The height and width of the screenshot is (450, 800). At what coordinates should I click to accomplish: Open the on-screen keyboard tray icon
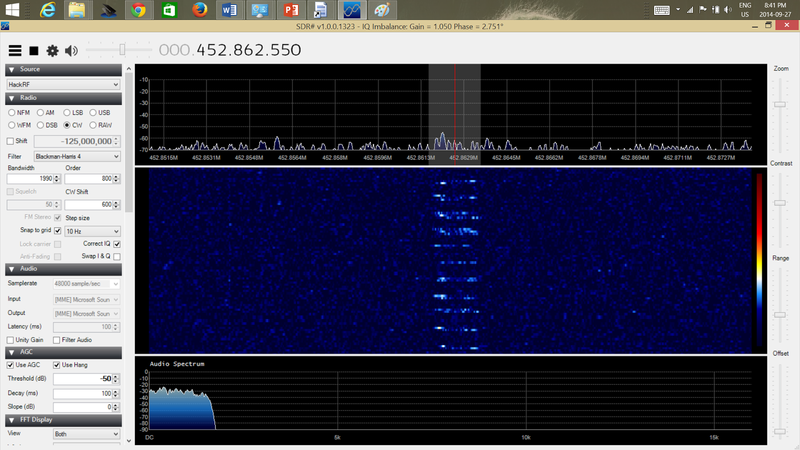[662, 10]
